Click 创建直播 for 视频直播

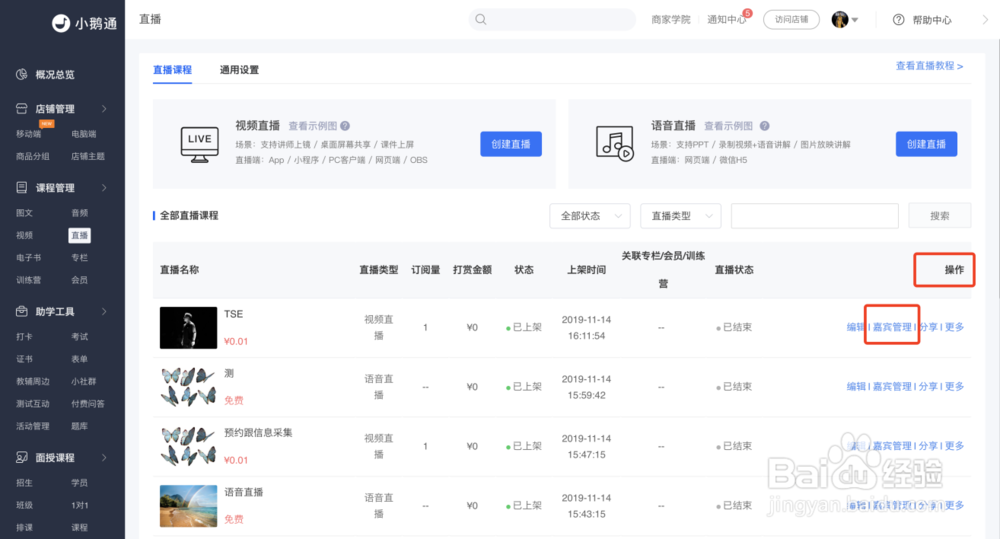tap(511, 144)
